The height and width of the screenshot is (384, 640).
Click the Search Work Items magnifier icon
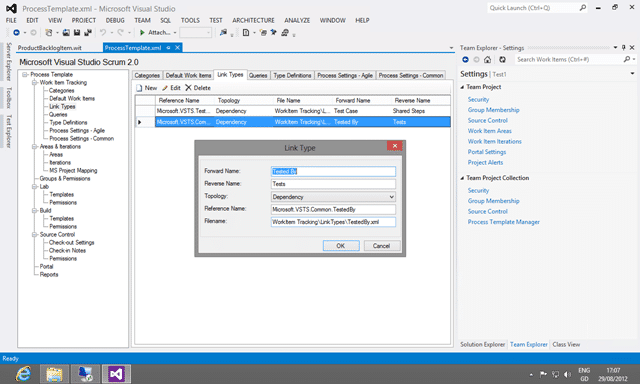627,60
